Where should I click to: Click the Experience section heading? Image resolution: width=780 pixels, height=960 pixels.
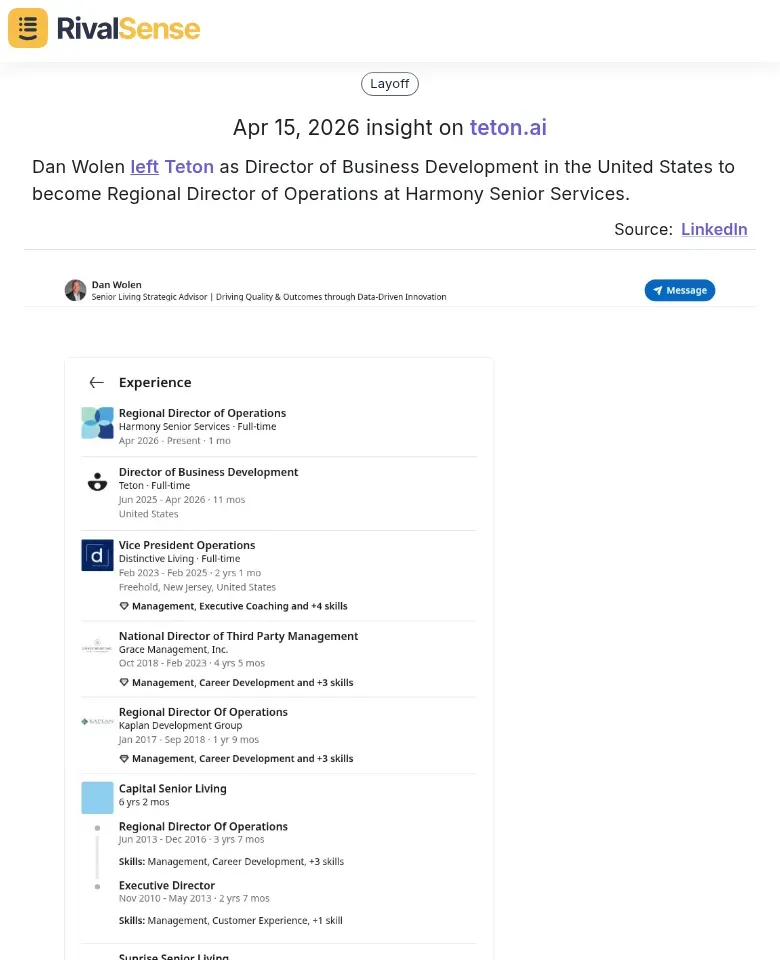(155, 382)
